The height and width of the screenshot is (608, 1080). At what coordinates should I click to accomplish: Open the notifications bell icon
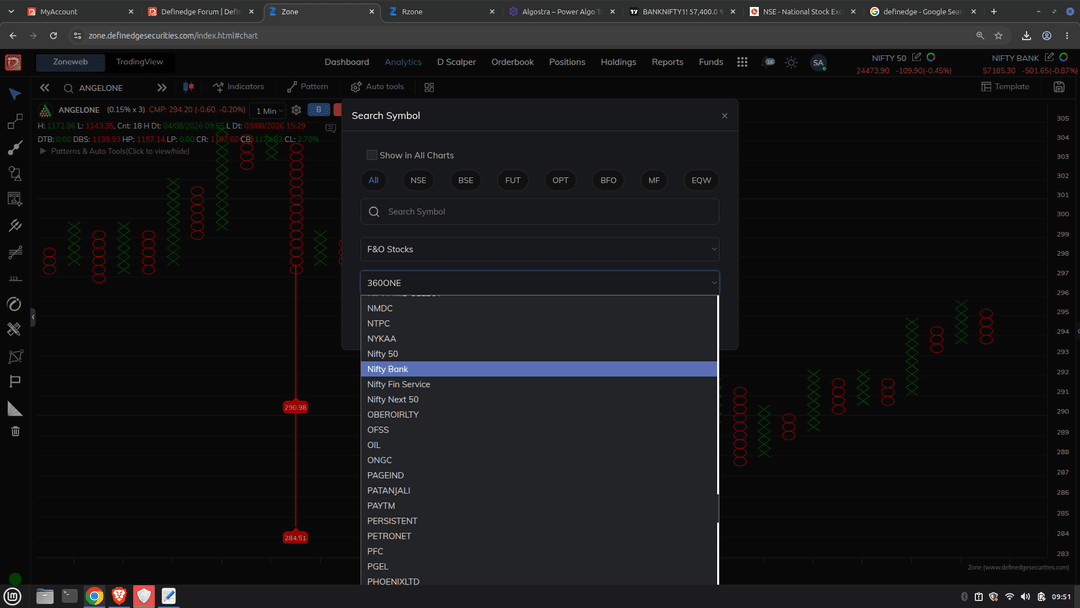click(768, 62)
